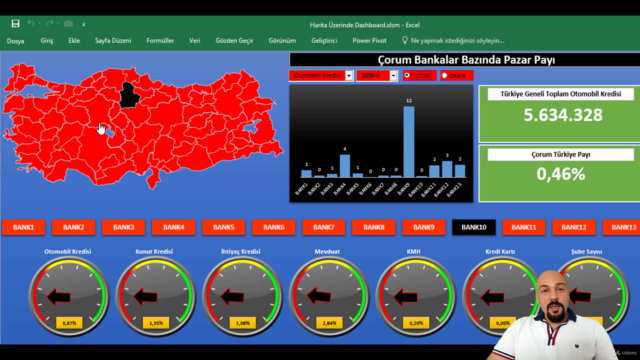Click the BANK9 button

[424, 227]
